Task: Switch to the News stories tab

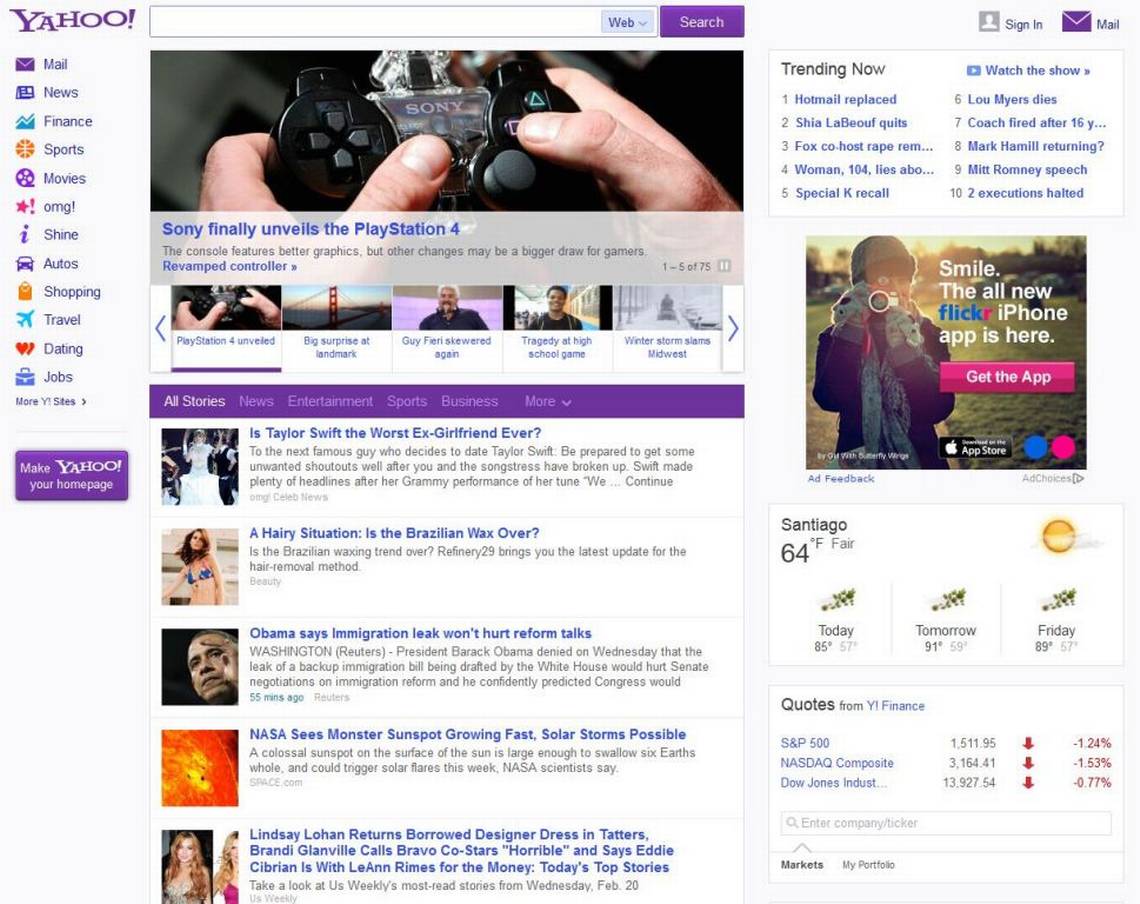Action: 256,401
